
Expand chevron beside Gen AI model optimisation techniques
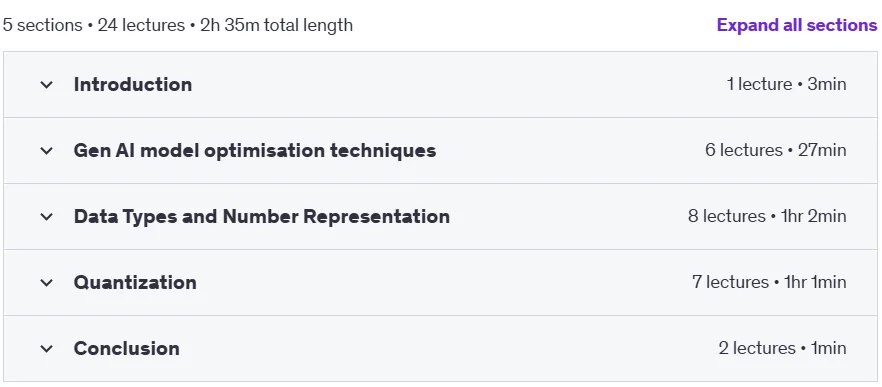click(x=47, y=151)
